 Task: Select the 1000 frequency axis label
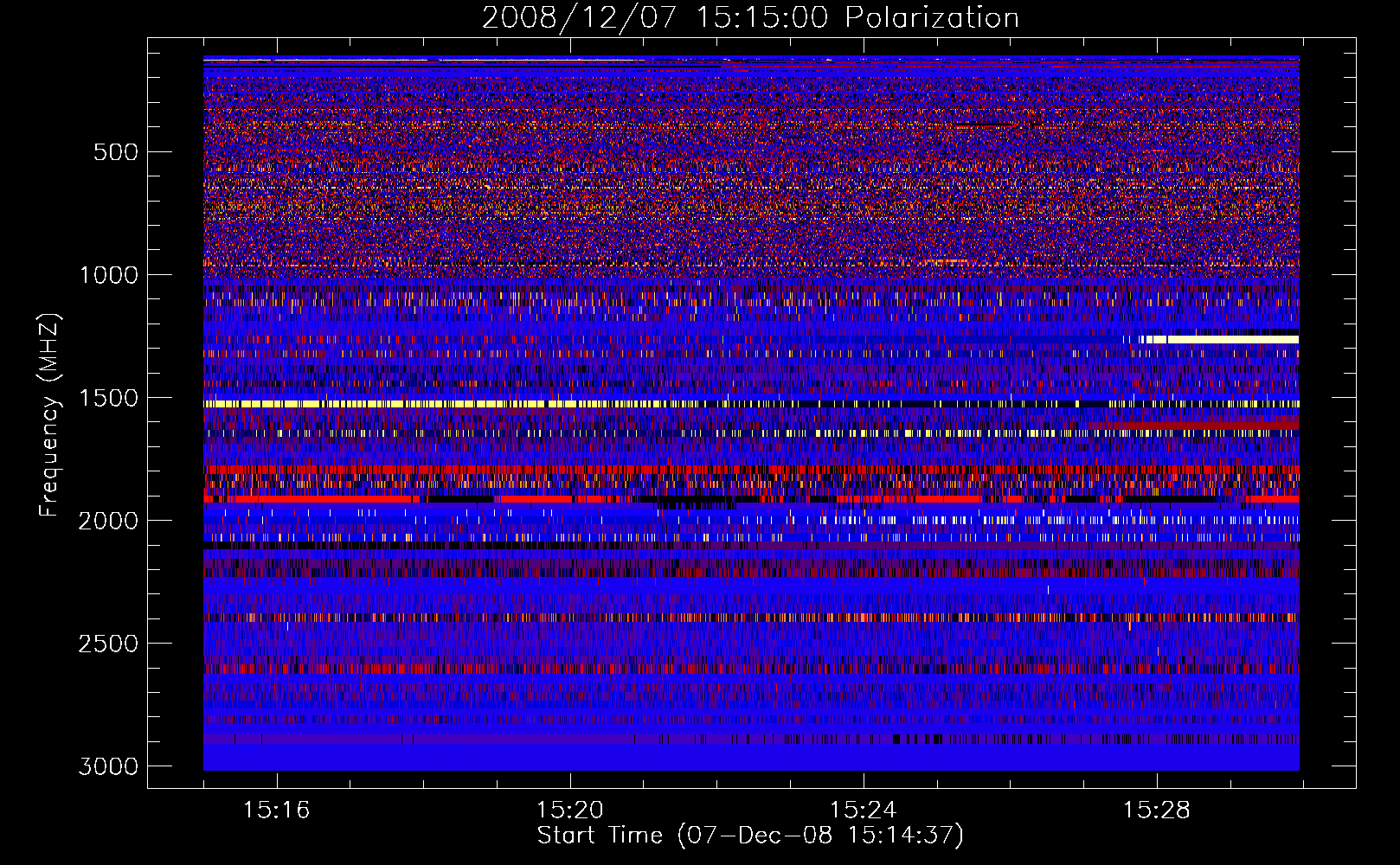108,275
